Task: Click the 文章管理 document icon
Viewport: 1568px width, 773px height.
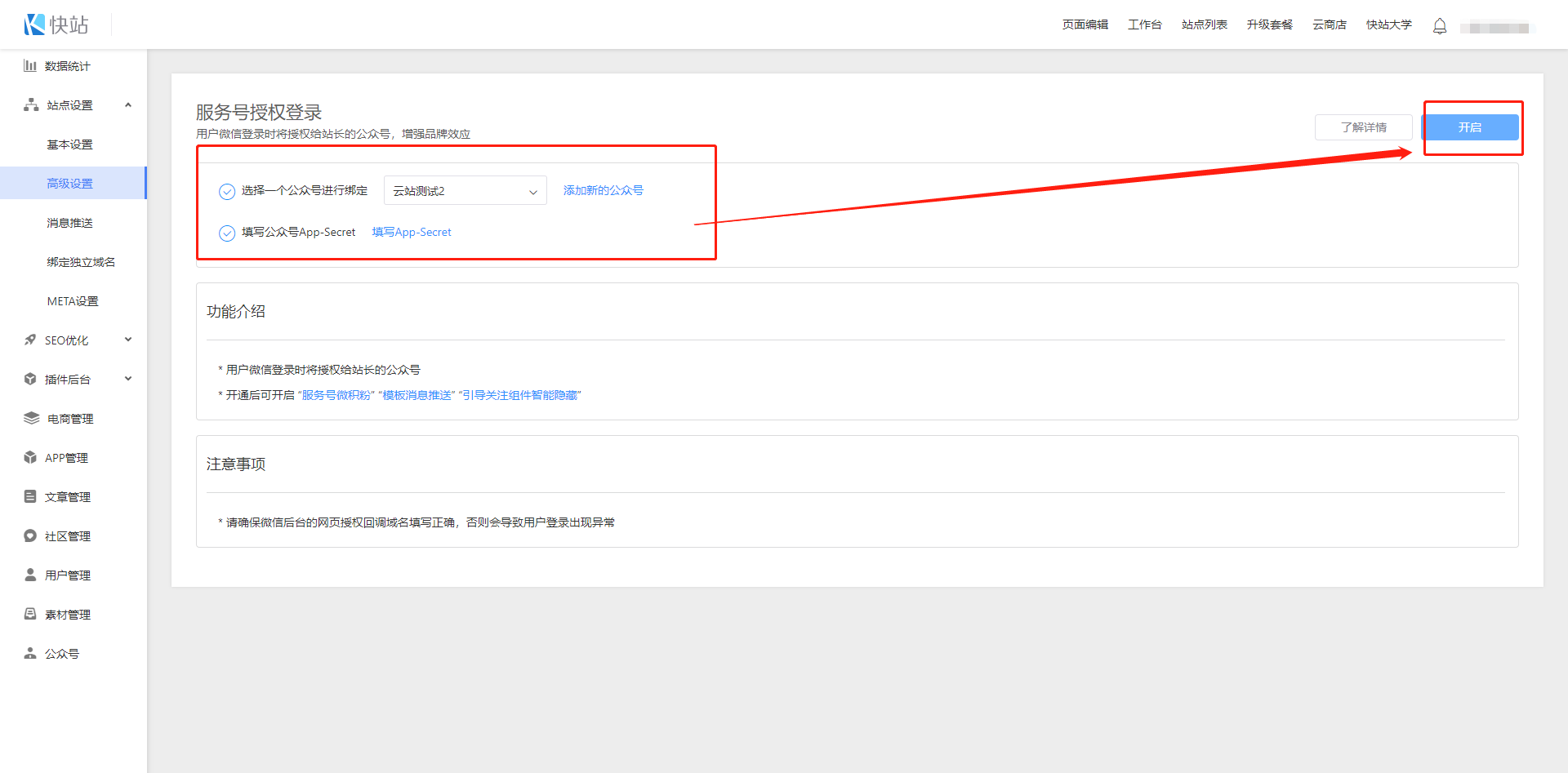Action: click(30, 496)
